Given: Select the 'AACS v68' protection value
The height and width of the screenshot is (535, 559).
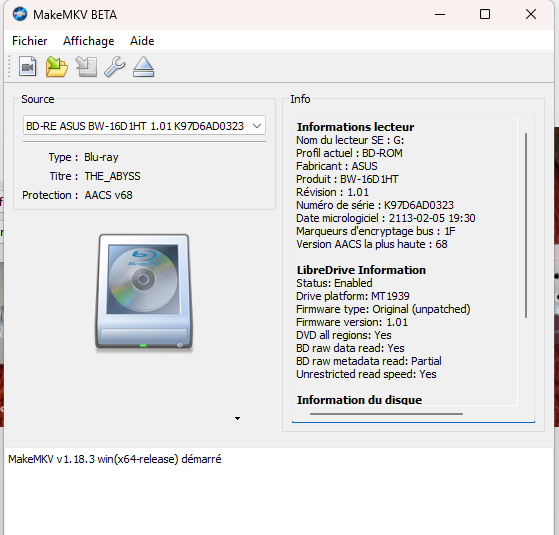Looking at the screenshot, I should [108, 195].
